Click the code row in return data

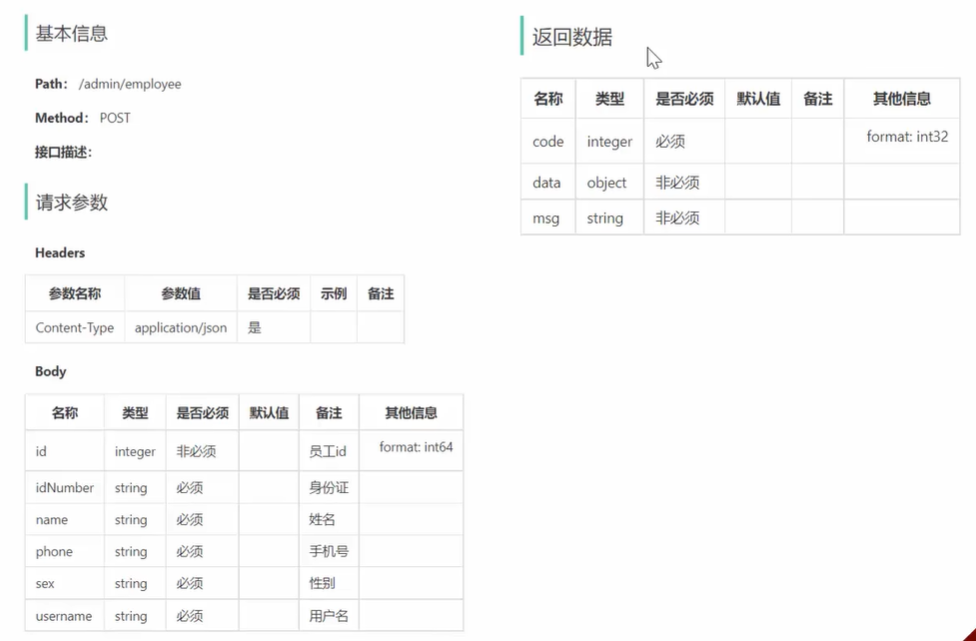[x=548, y=142]
